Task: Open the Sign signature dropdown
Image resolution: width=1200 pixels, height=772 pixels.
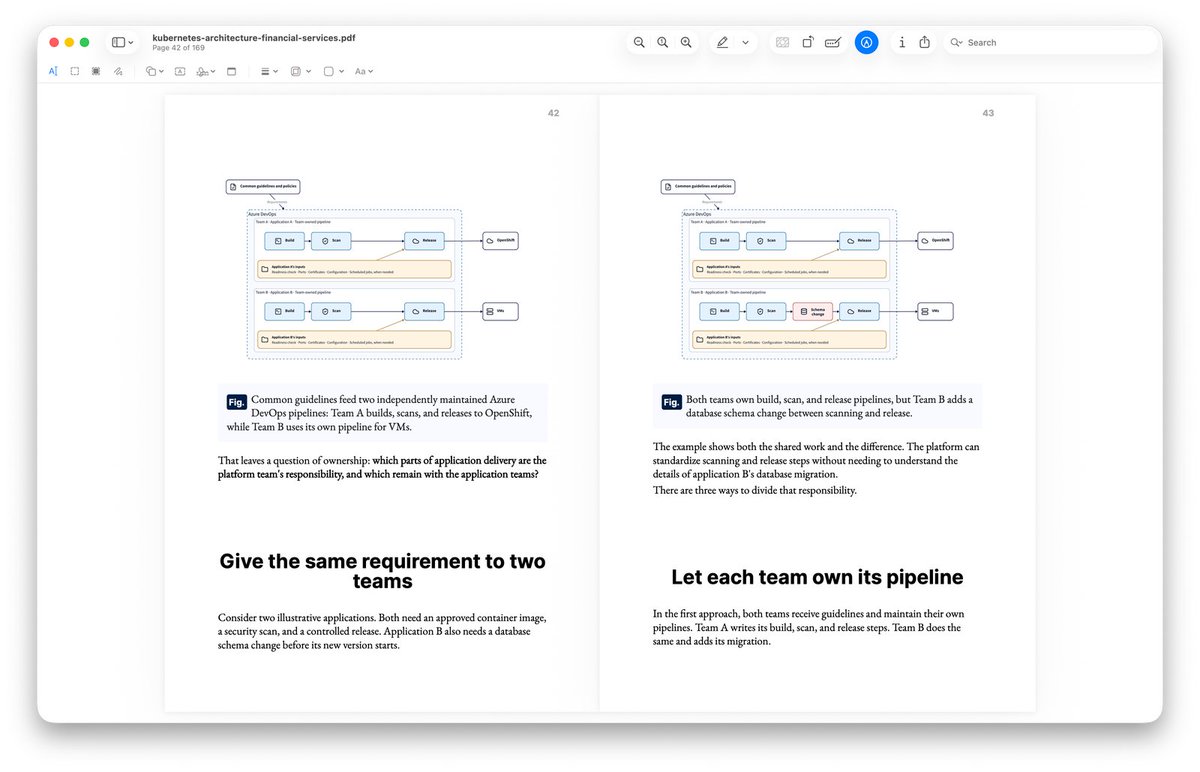Action: [206, 71]
